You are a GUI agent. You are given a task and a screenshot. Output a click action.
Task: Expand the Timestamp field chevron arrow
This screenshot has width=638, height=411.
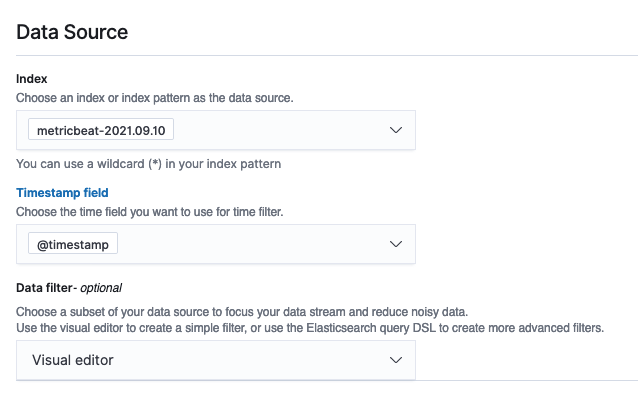(395, 244)
